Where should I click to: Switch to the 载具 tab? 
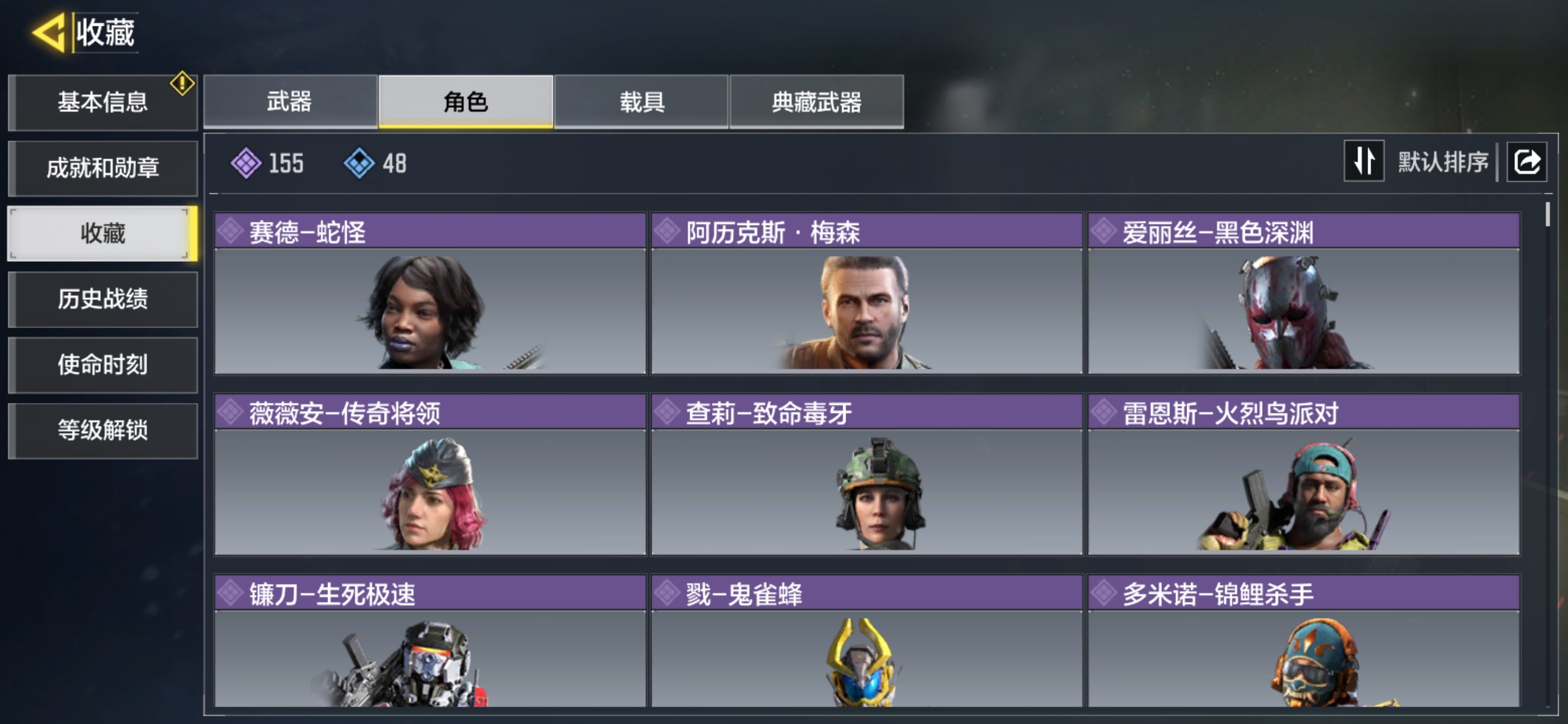click(x=642, y=101)
